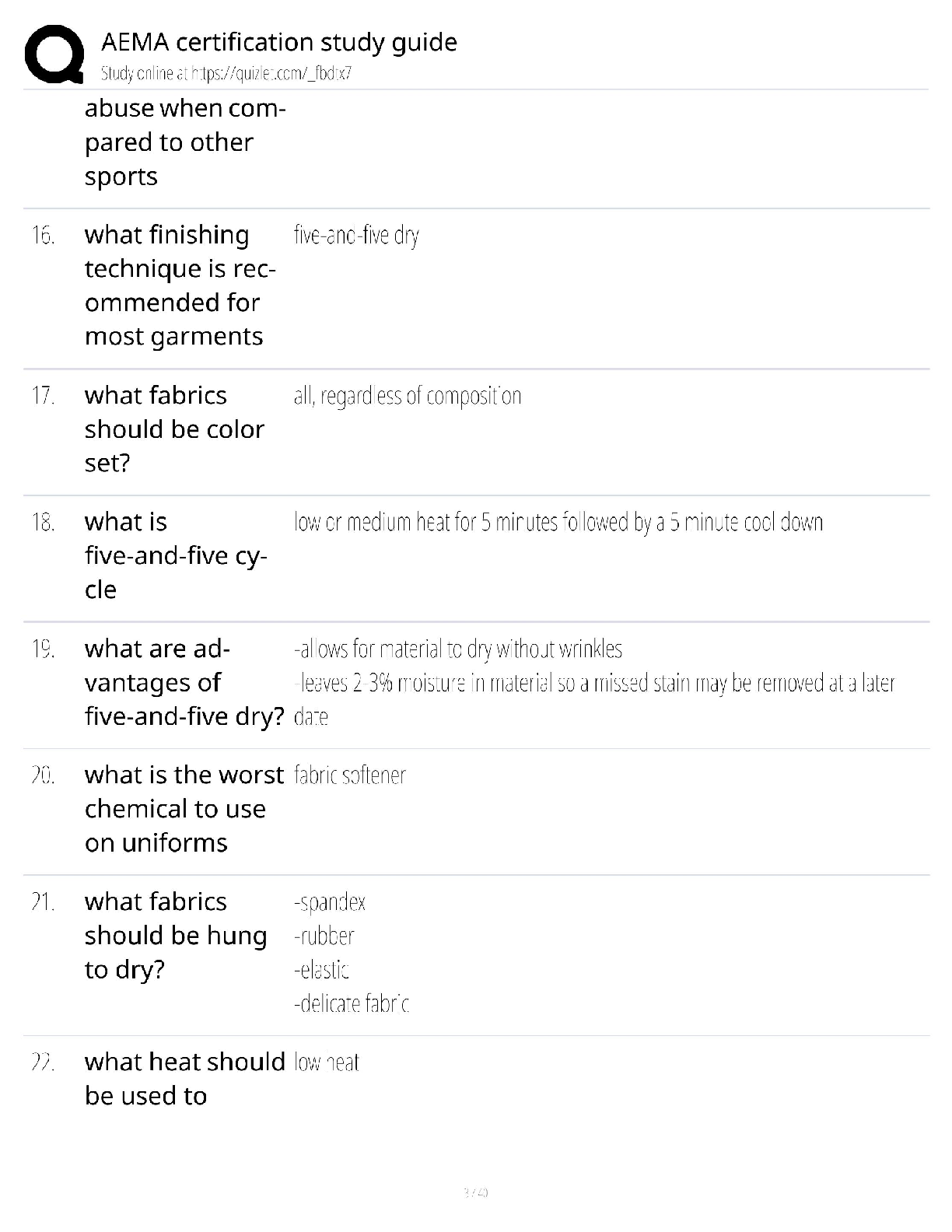Click the '-spandex' answer line
The height and width of the screenshot is (1232, 952).
(330, 902)
